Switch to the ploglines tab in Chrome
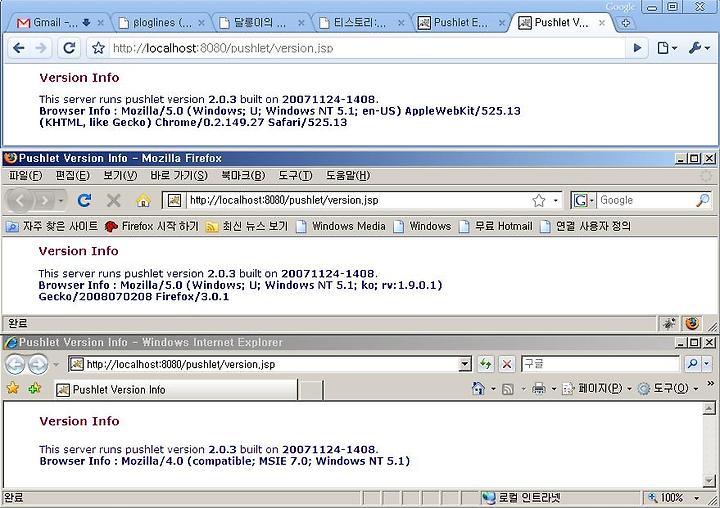 pyautogui.click(x=161, y=23)
